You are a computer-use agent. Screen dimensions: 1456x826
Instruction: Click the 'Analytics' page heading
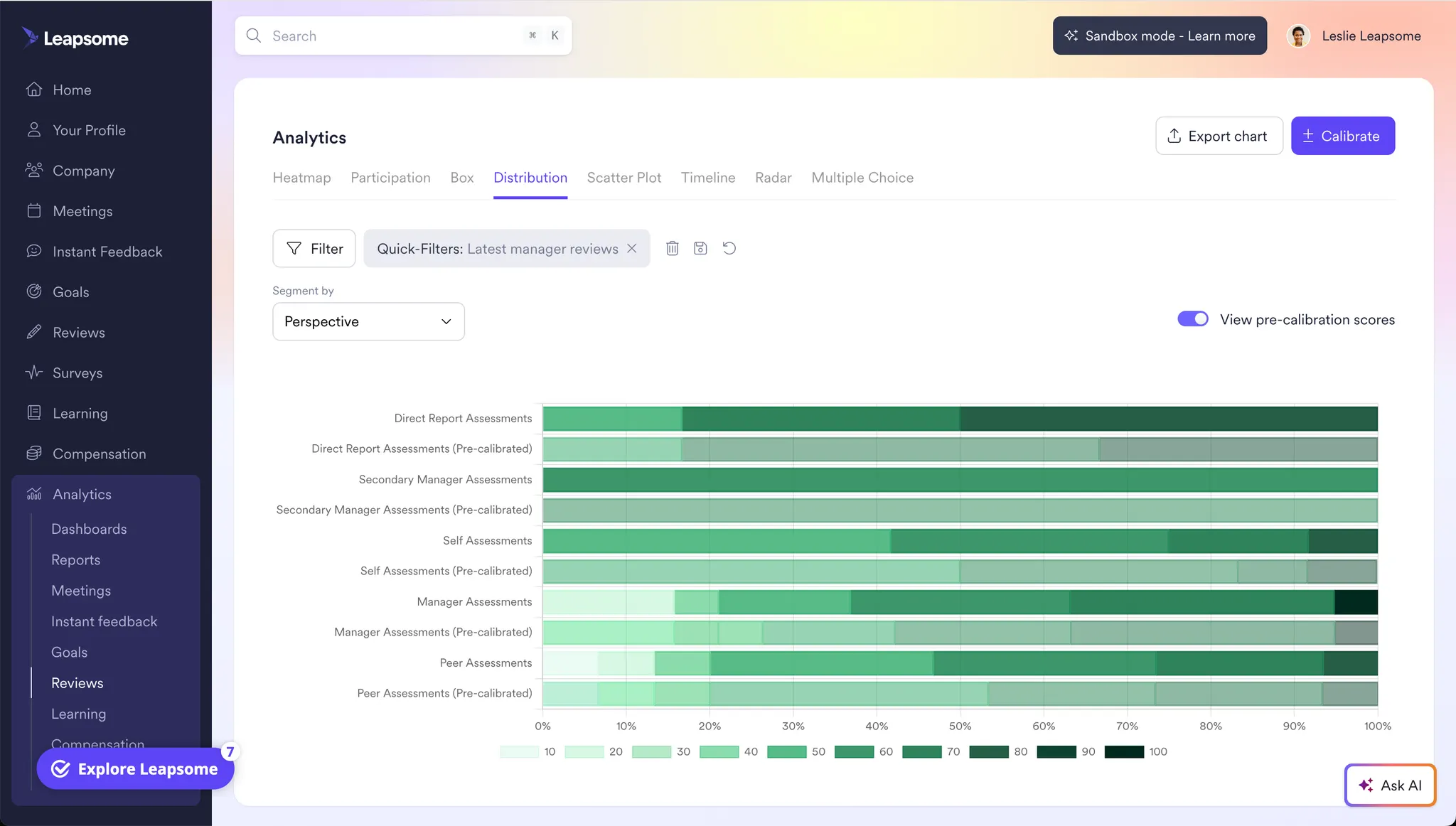(x=309, y=137)
